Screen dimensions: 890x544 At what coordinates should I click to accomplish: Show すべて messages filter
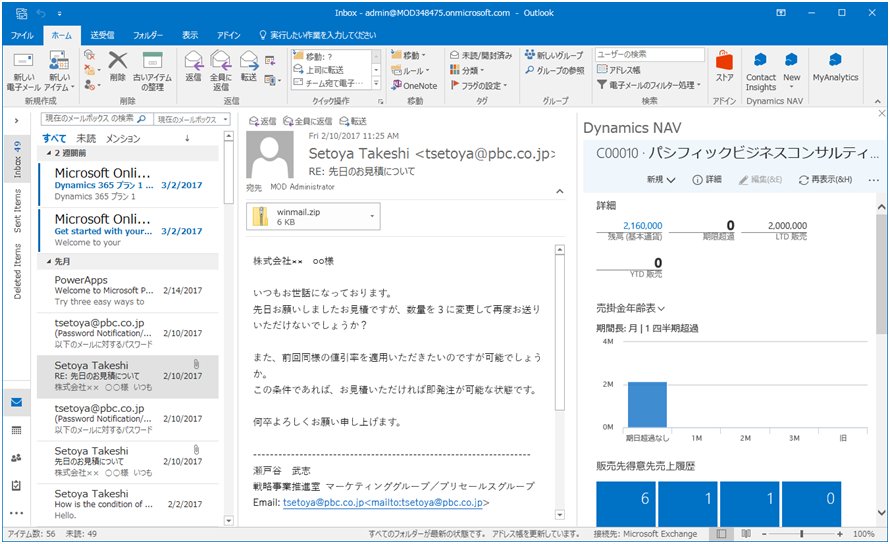click(54, 138)
